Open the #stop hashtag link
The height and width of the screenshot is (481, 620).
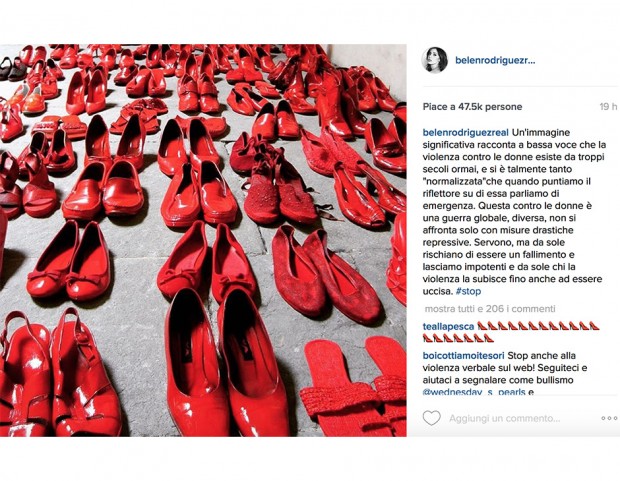pos(468,292)
